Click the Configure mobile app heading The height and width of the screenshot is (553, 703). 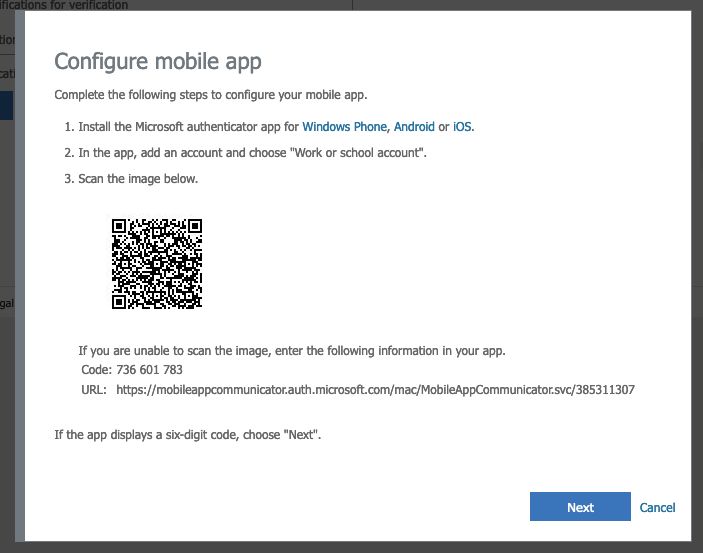tap(158, 61)
